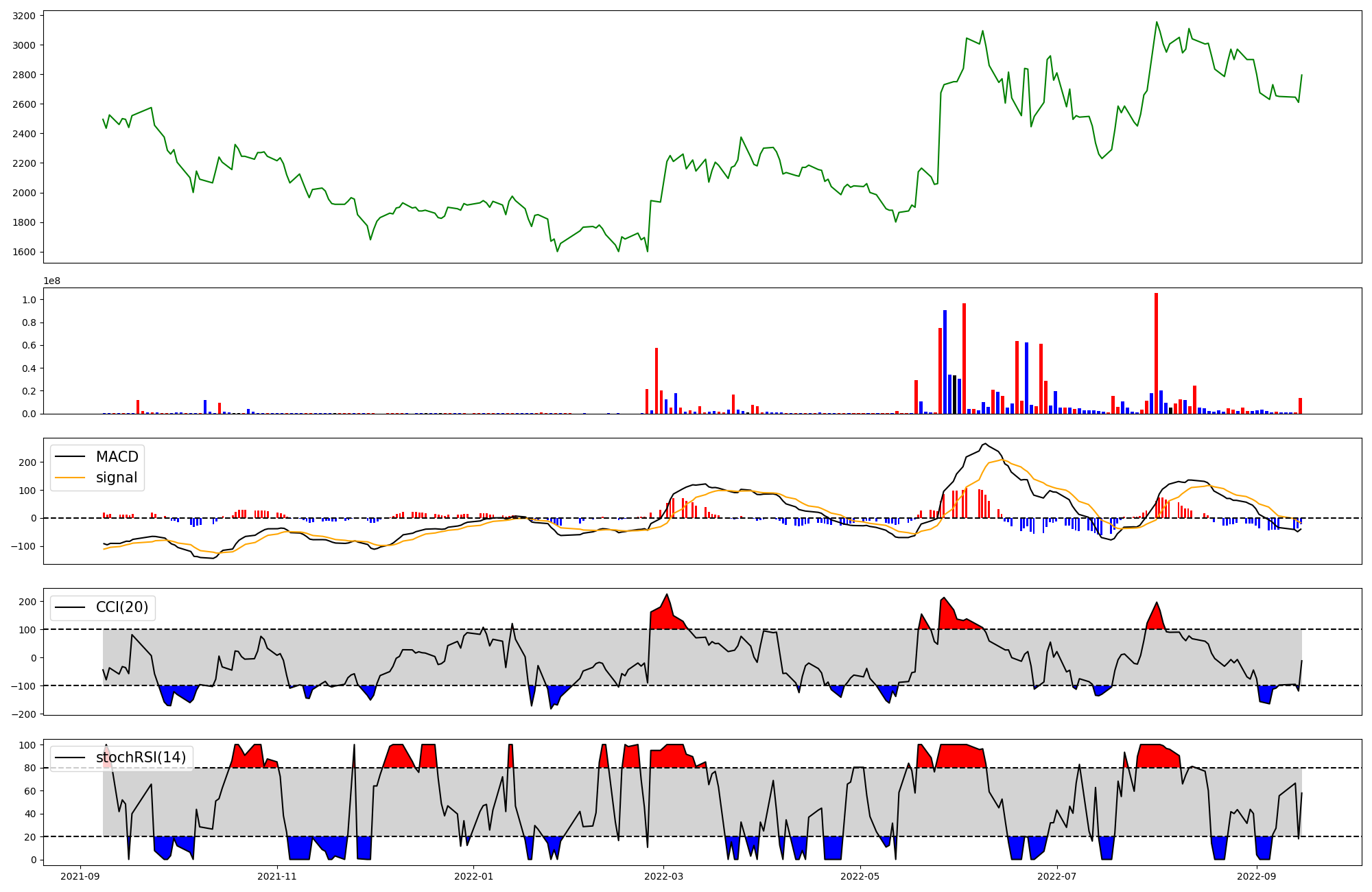Click the 1e8 volume scale label
This screenshot has width=1372, height=892.
coord(52,281)
